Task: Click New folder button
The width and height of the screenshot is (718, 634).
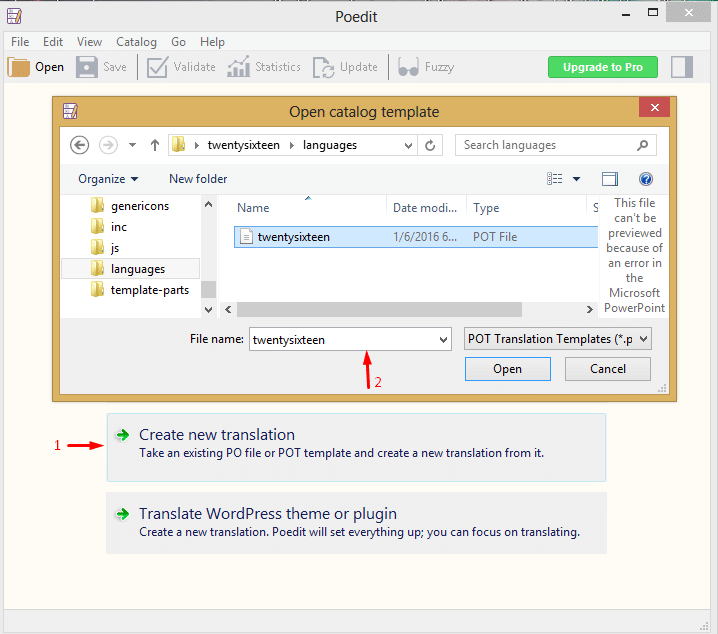Action: (198, 179)
